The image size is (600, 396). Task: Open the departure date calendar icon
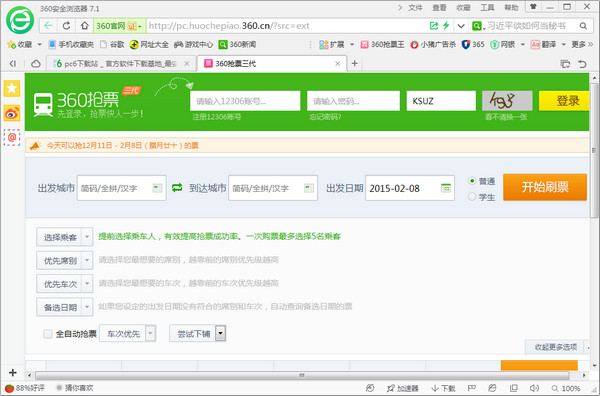445,188
